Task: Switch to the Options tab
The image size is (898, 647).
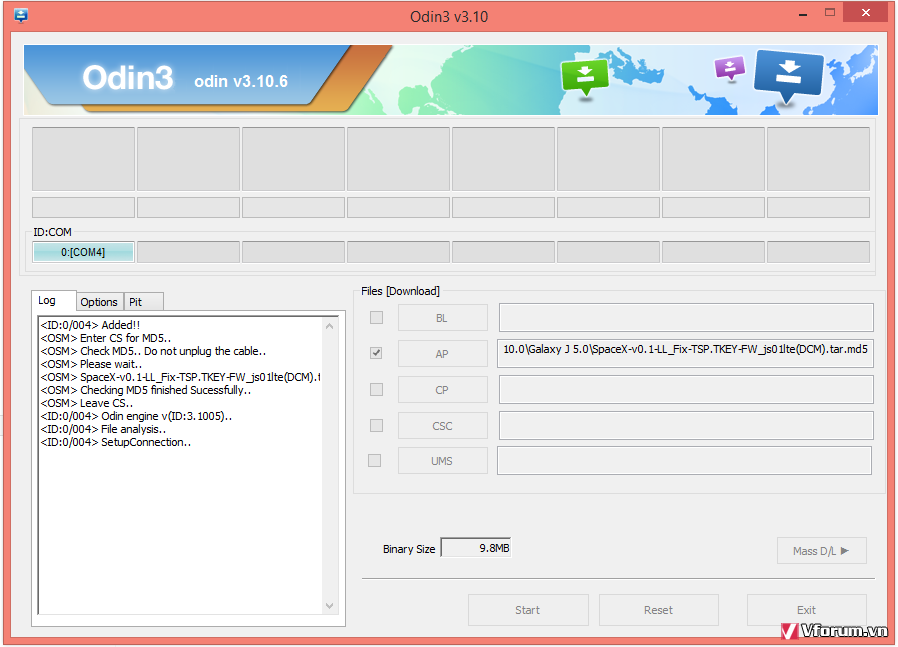Action: [x=99, y=302]
